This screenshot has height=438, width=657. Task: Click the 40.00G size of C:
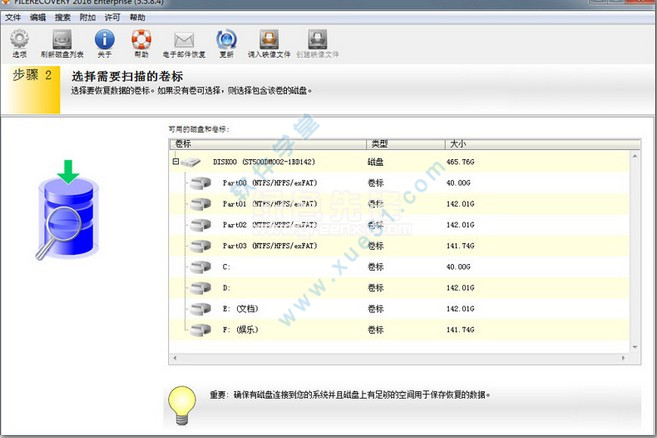coord(458,267)
